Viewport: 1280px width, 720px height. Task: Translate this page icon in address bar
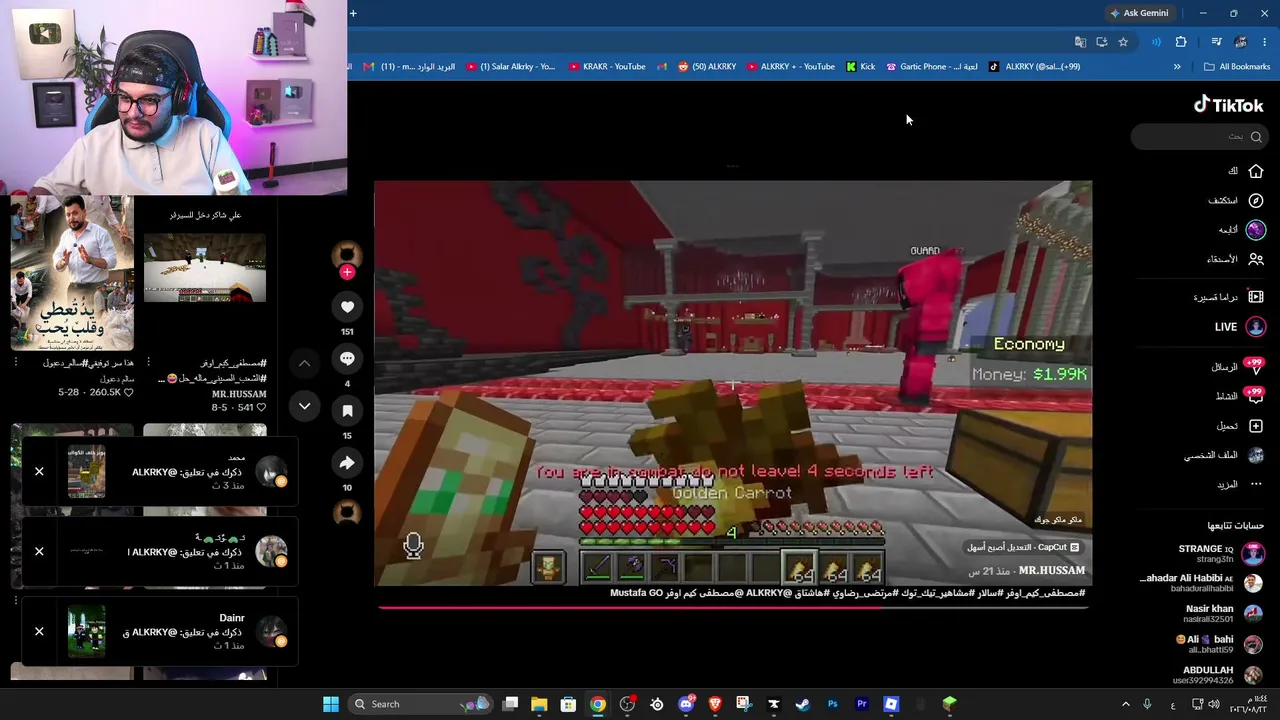(1080, 42)
